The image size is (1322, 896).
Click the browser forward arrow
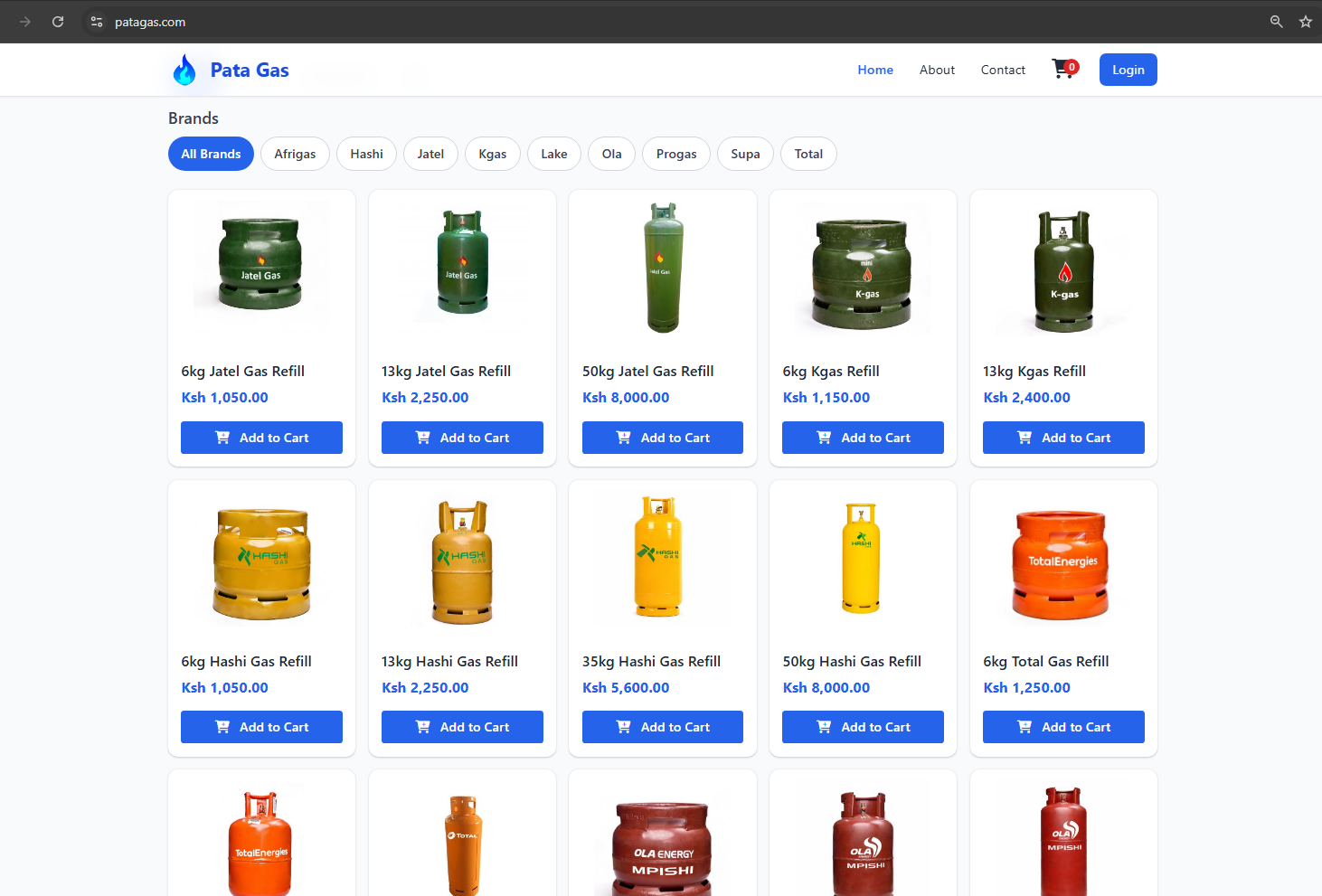pyautogui.click(x=25, y=22)
